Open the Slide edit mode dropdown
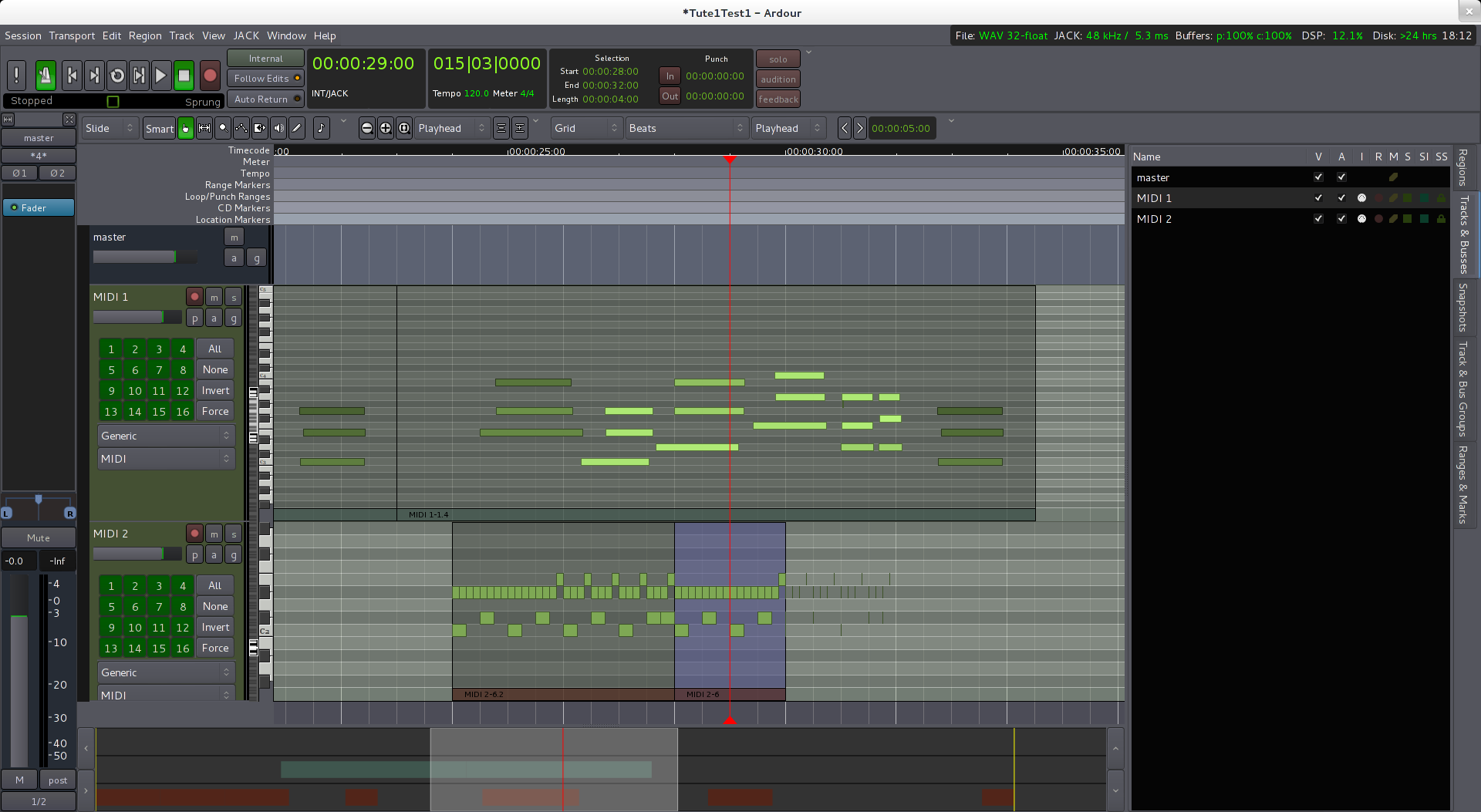This screenshot has width=1481, height=812. (110, 128)
